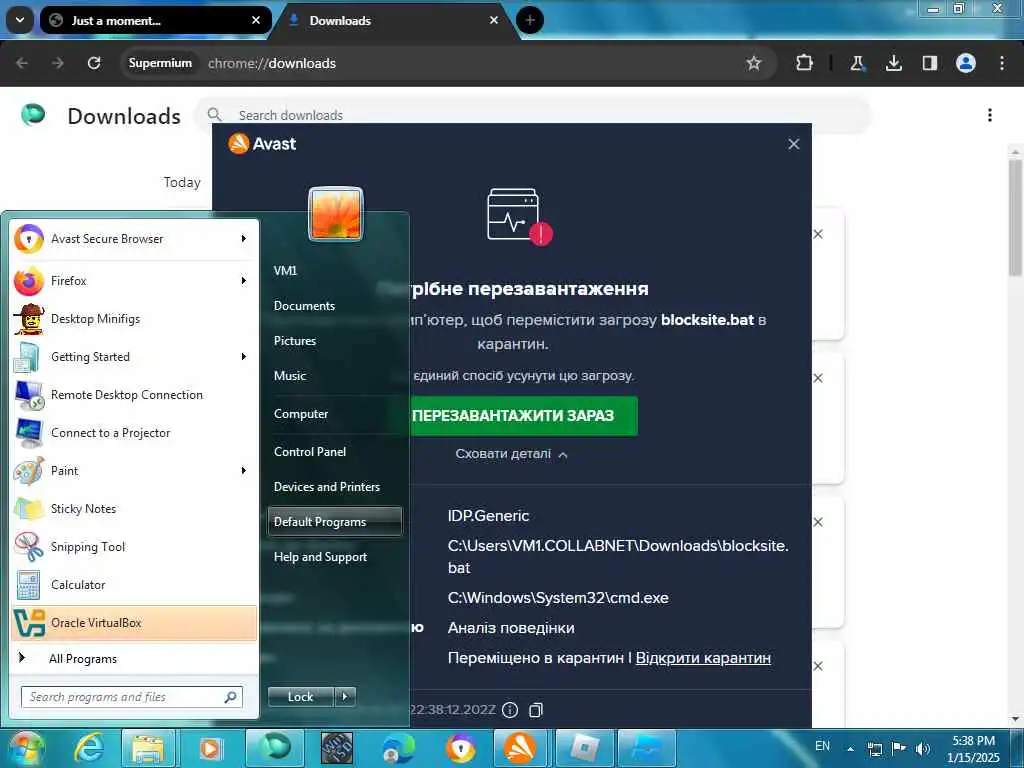Open Sticky Notes

point(134,508)
